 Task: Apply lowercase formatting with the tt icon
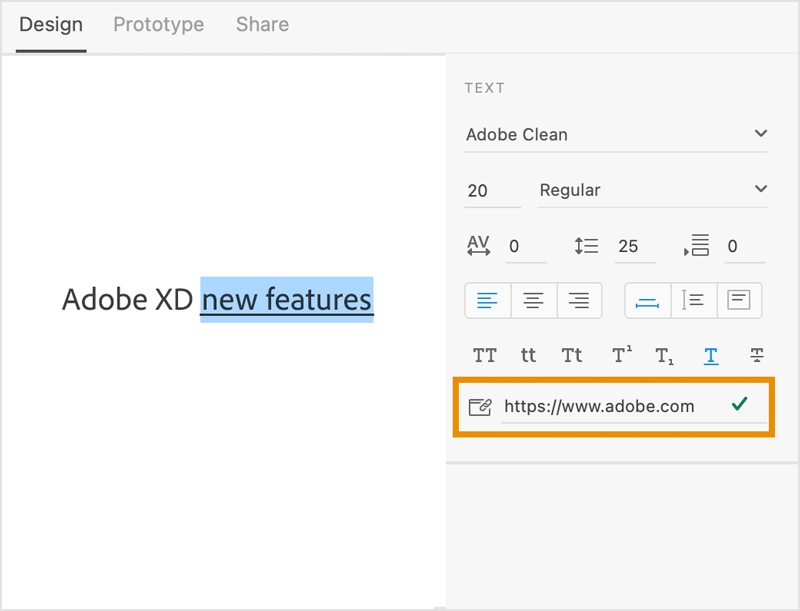[x=528, y=355]
